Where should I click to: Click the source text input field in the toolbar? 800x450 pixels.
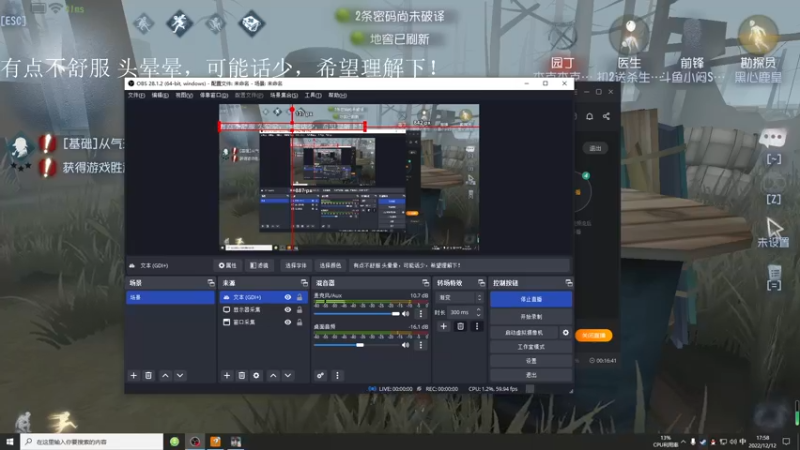point(459,265)
